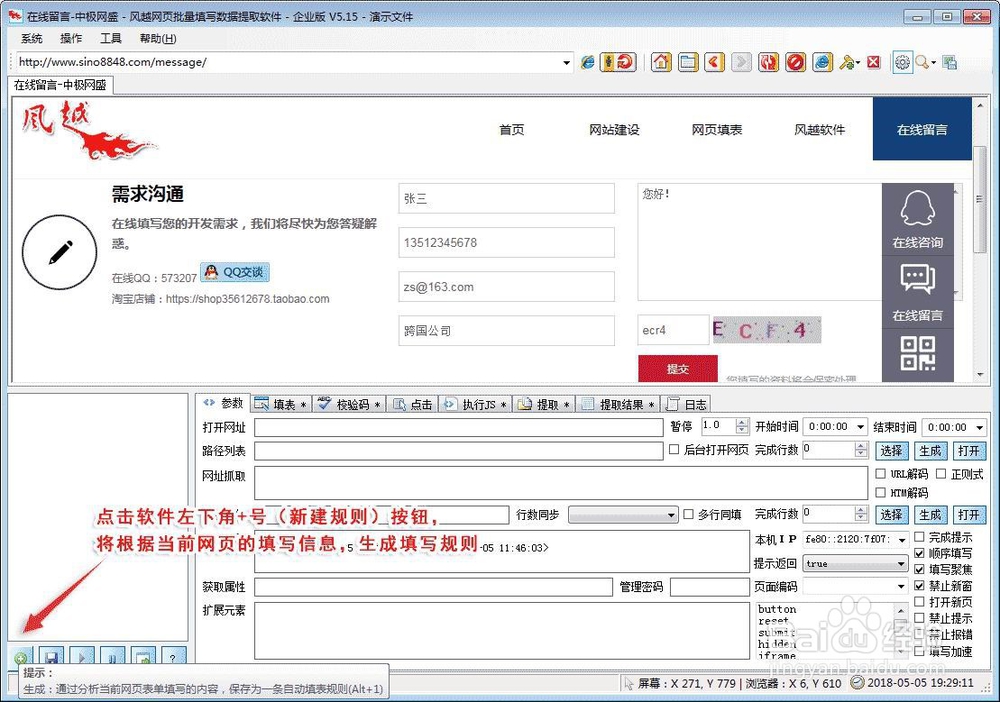Screen dimensions: 1000x702
Task: Click the 网页填表 navigation link
Action: pos(717,130)
